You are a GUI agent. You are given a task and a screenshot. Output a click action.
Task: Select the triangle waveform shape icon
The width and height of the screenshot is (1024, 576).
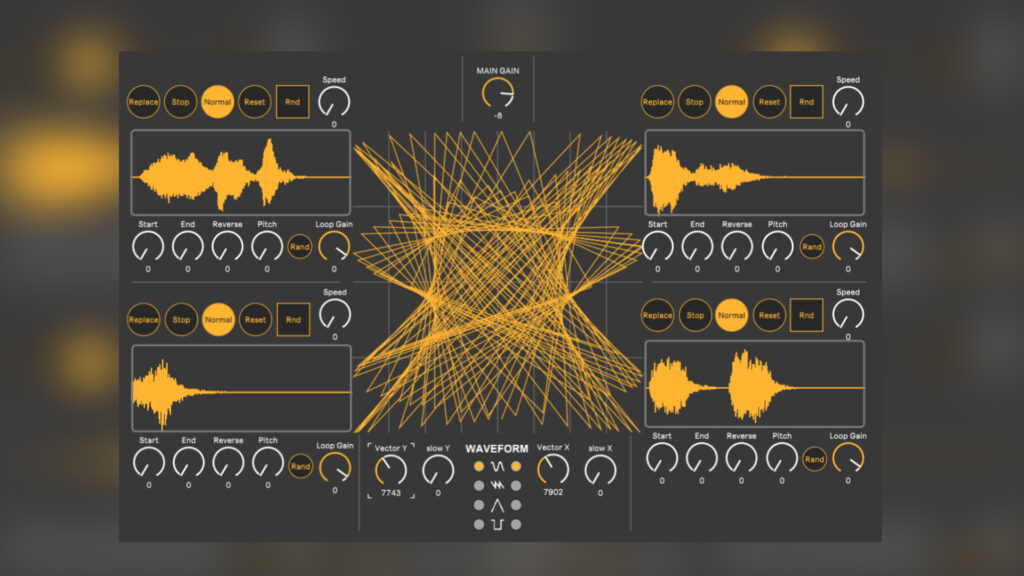point(498,505)
